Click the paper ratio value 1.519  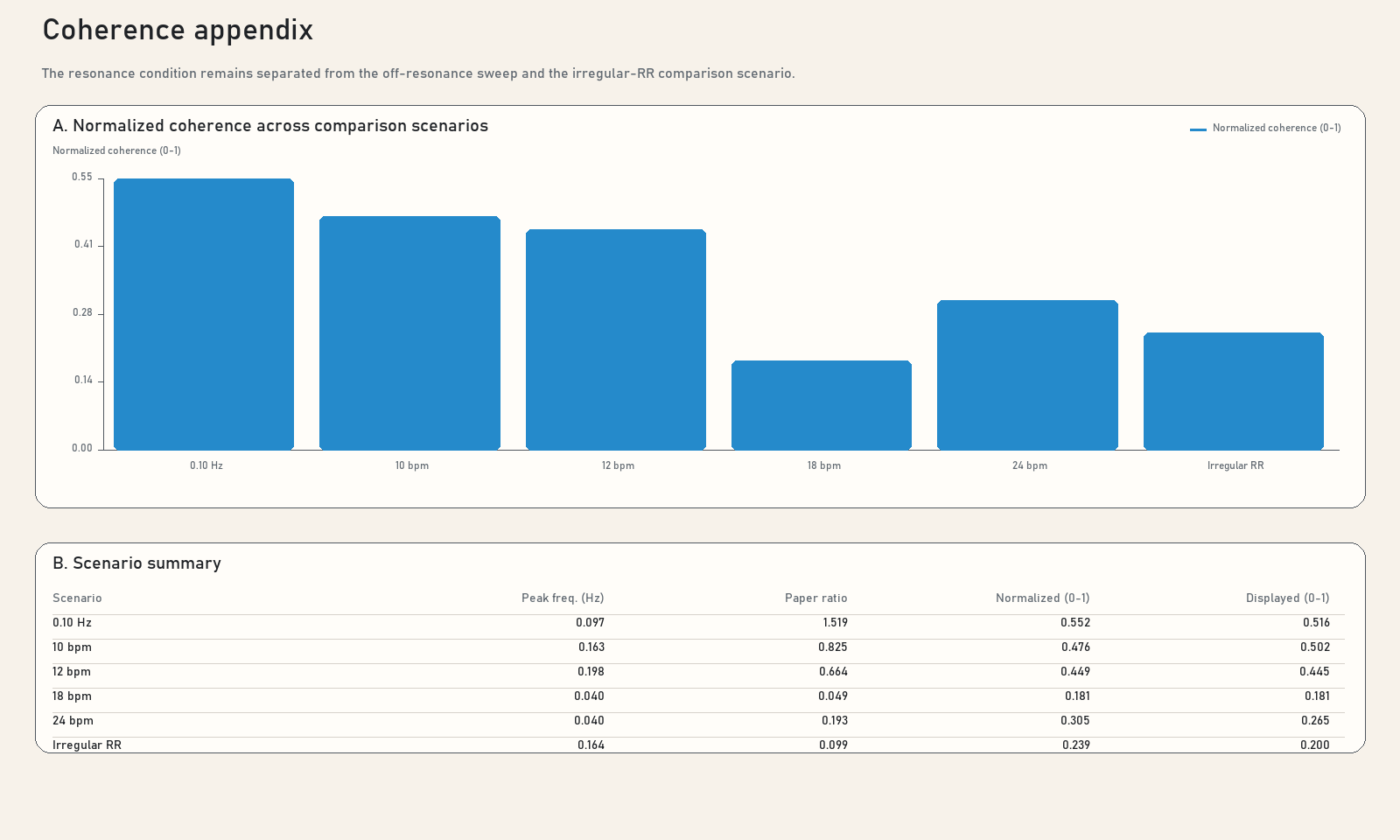point(835,623)
